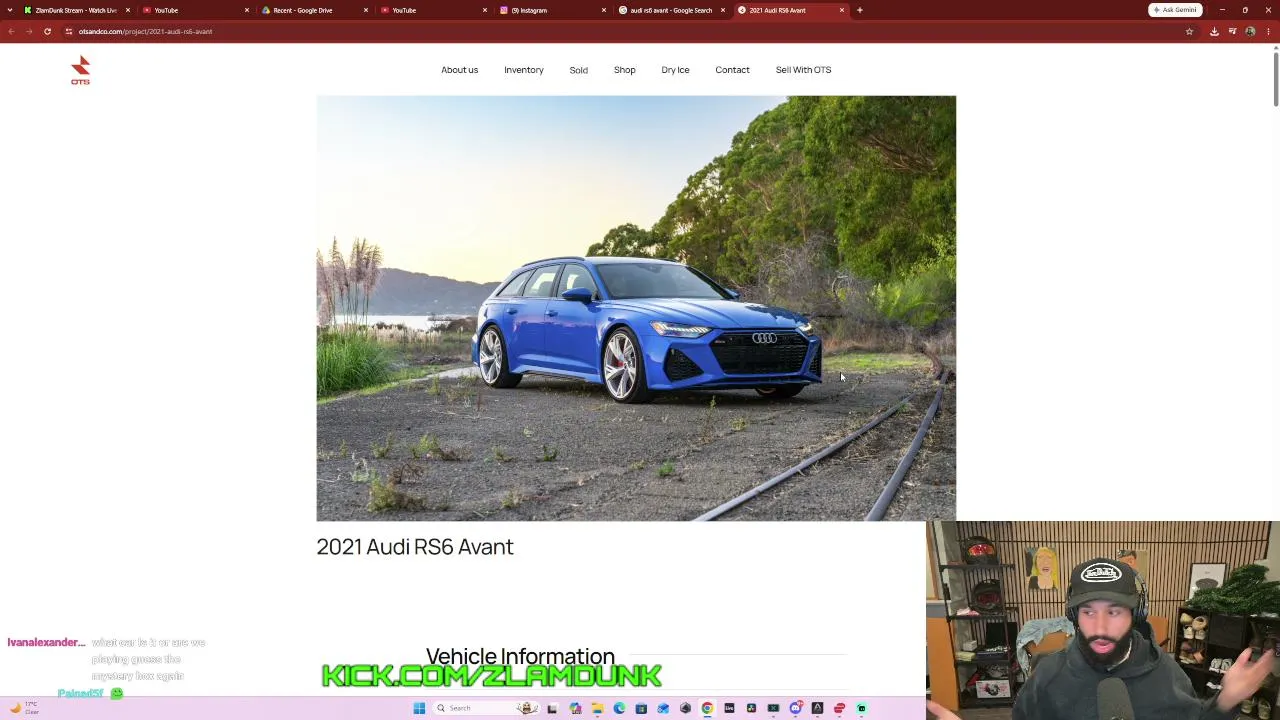Open the Contact page

coord(732,70)
